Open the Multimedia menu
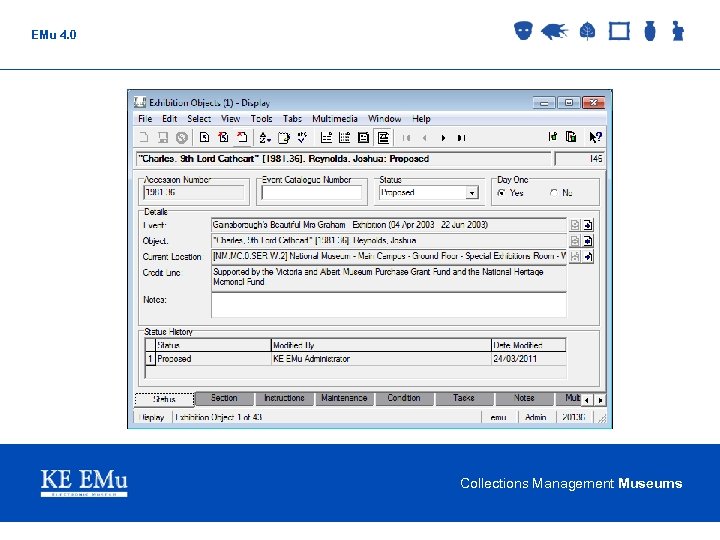Image resolution: width=720 pixels, height=540 pixels. pos(335,119)
